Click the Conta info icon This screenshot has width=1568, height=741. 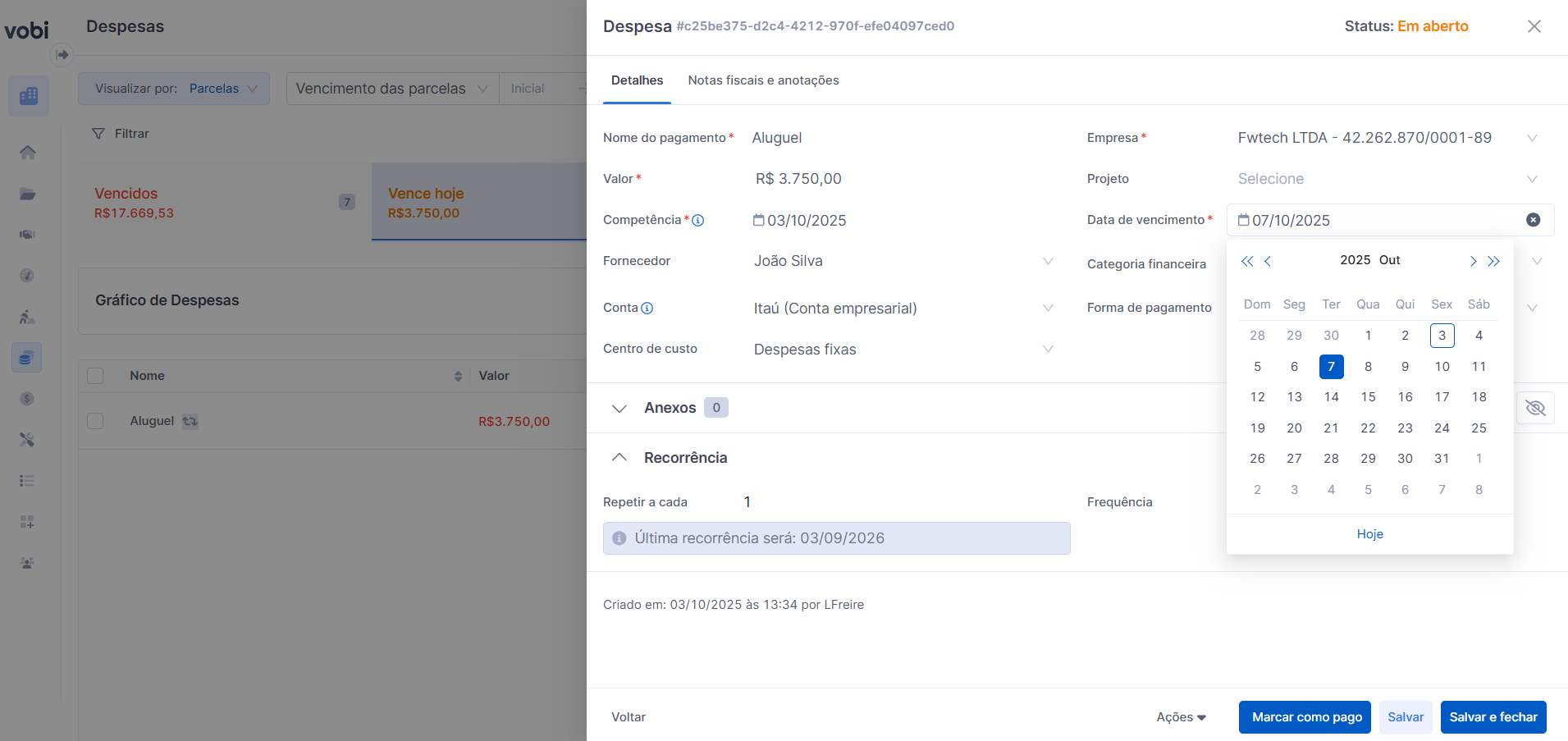[647, 308]
